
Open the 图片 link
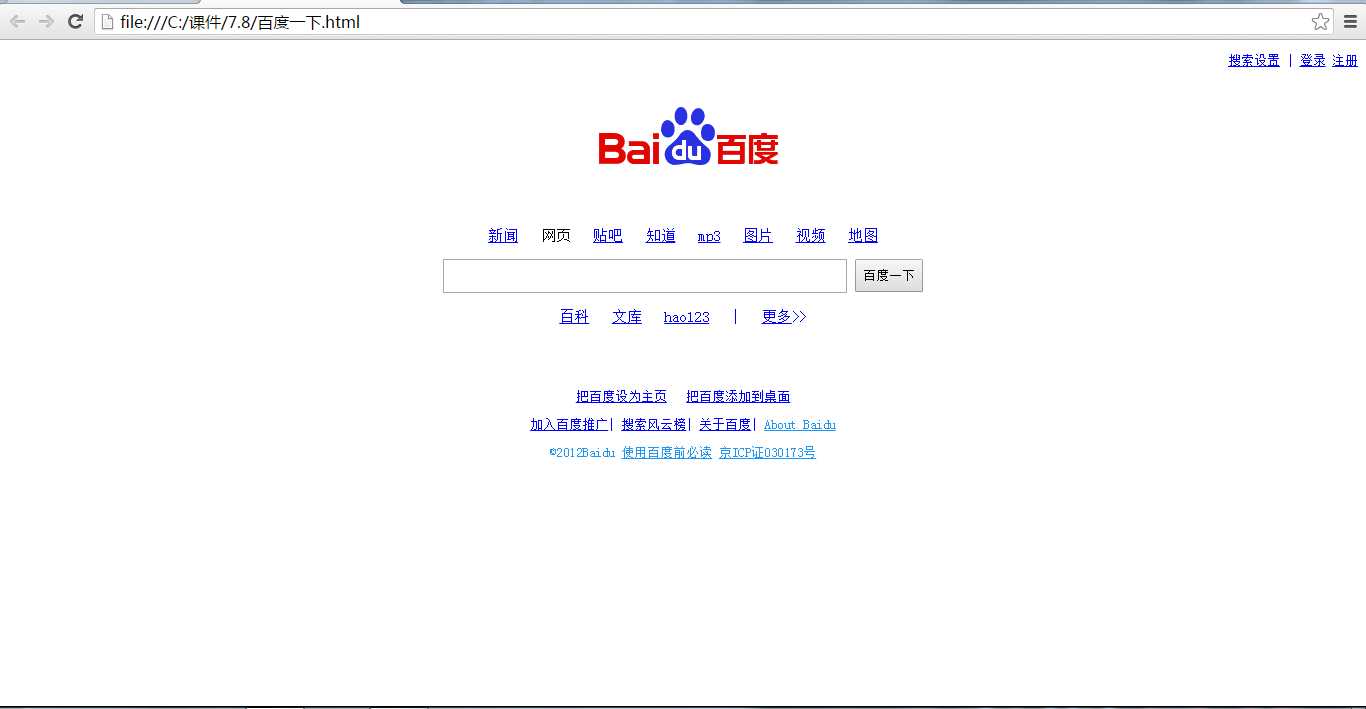[758, 236]
